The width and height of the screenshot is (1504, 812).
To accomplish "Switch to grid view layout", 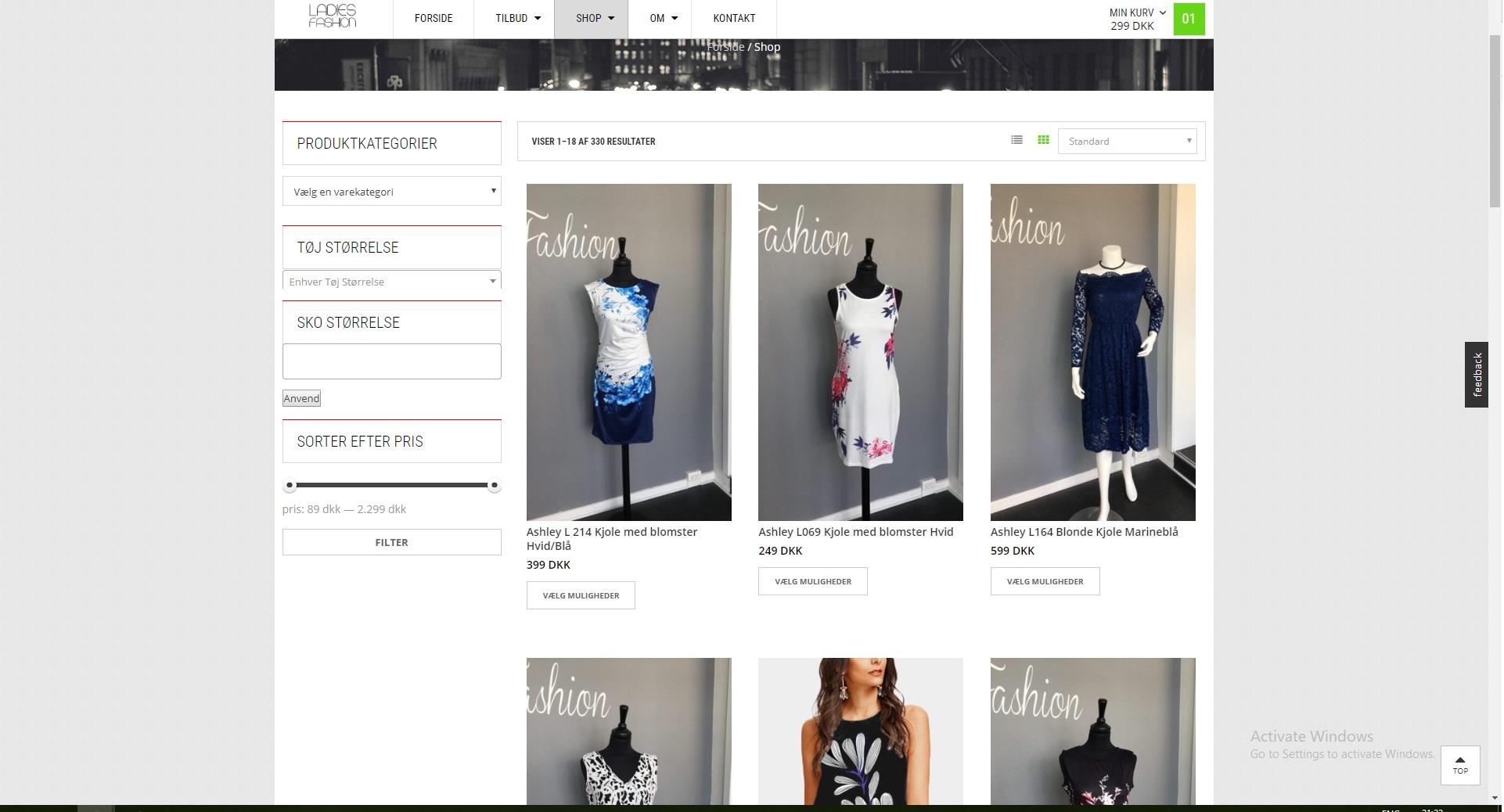I will (1043, 140).
